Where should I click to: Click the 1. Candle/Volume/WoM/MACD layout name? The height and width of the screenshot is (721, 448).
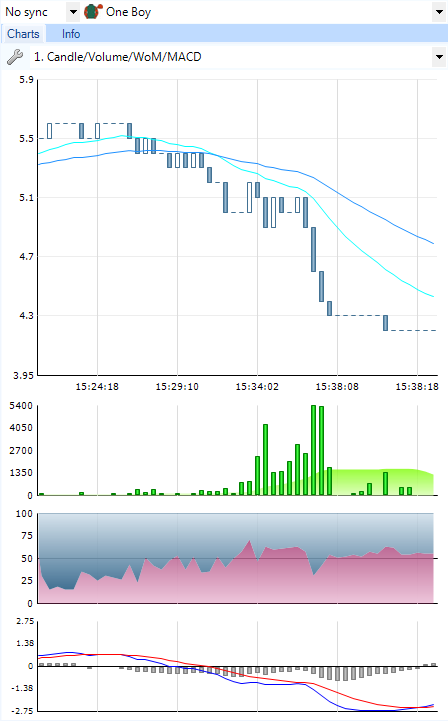[118, 57]
